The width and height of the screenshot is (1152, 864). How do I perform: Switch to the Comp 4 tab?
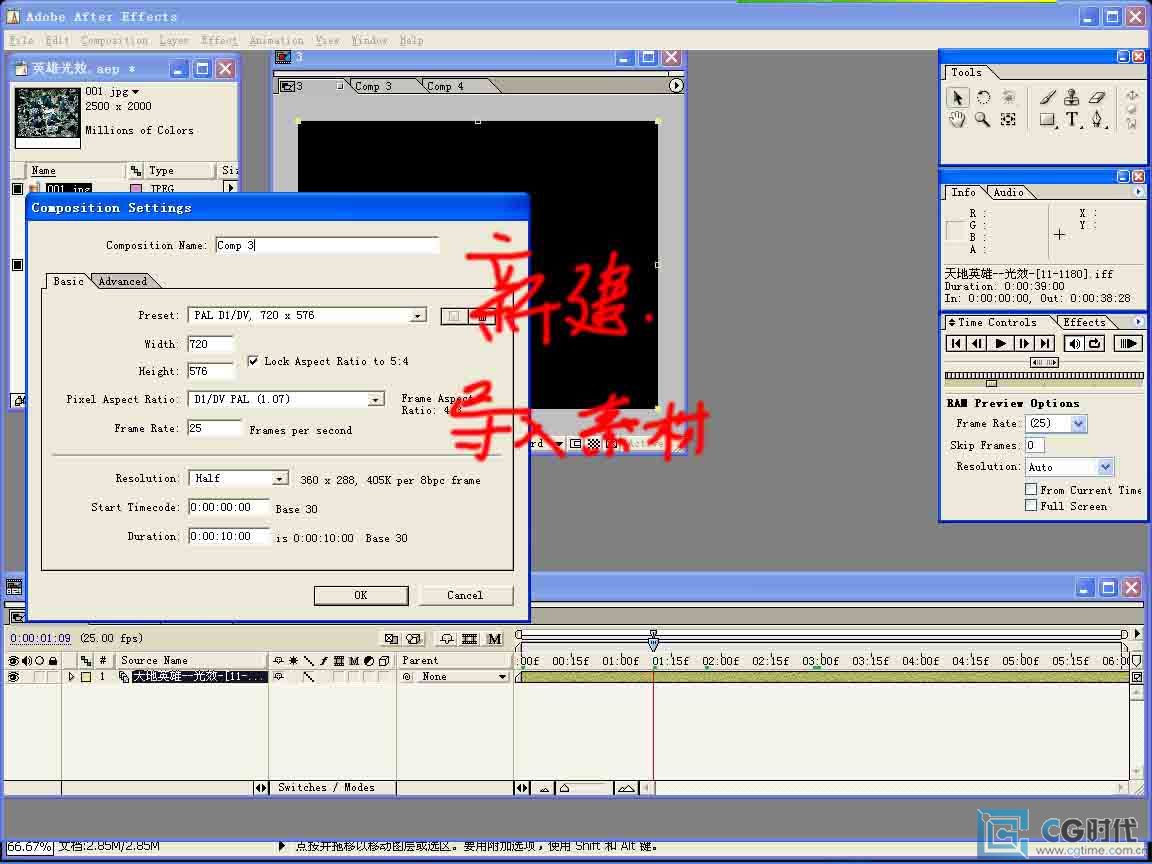pyautogui.click(x=445, y=86)
